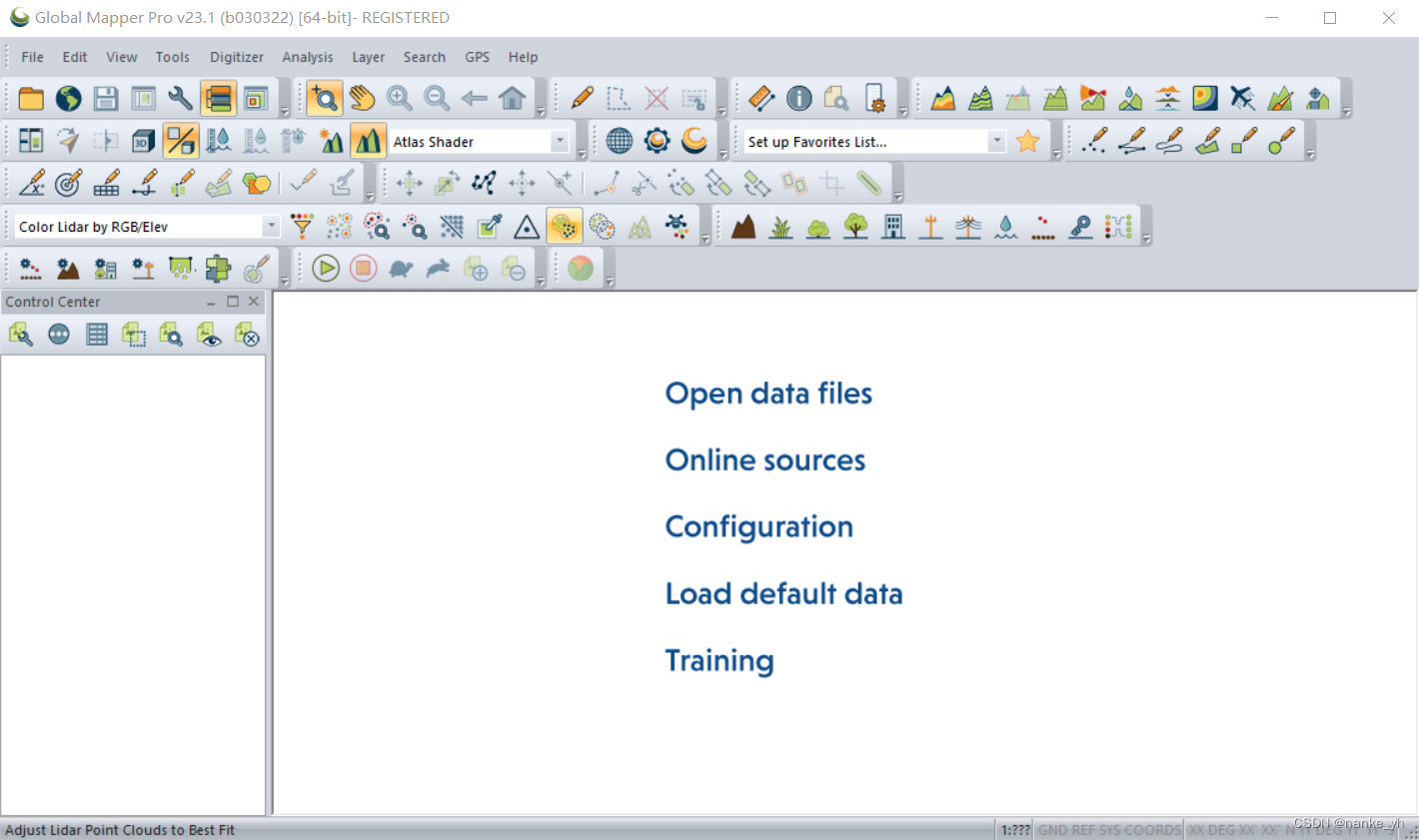Toggle the Control Center overlay icon
Screen dimensions: 1419x840
[x=218, y=98]
